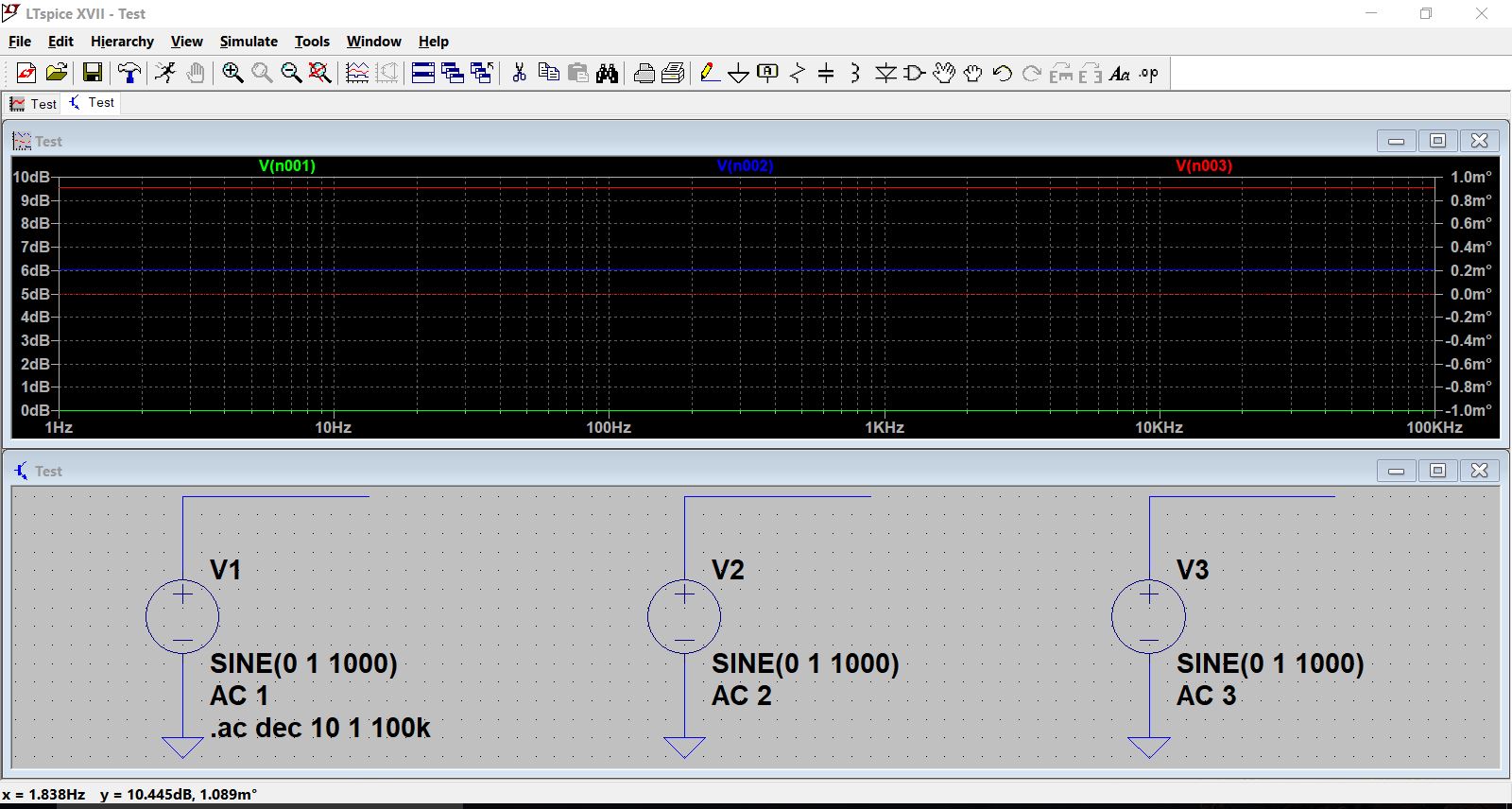
Task: Pick visible traces with the waveform icon
Action: [x=357, y=73]
